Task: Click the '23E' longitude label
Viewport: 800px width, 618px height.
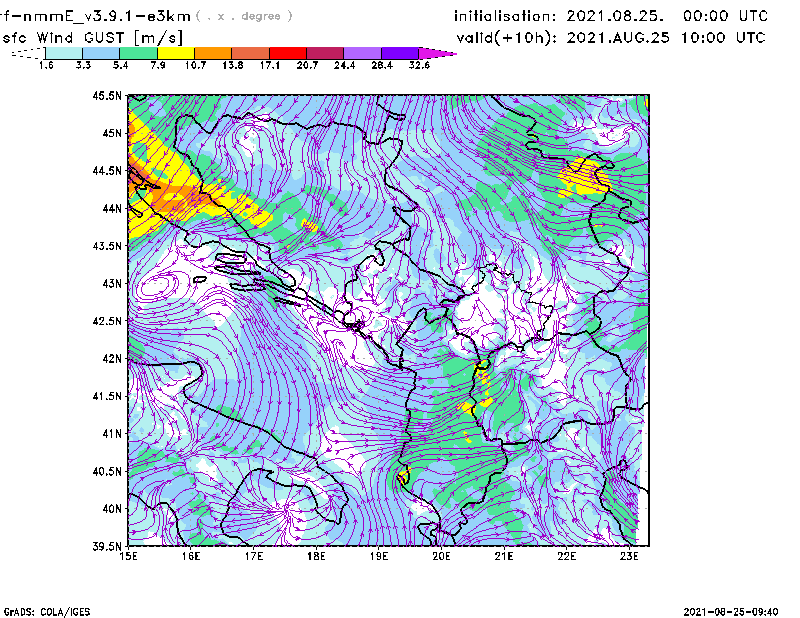Action: coord(629,556)
